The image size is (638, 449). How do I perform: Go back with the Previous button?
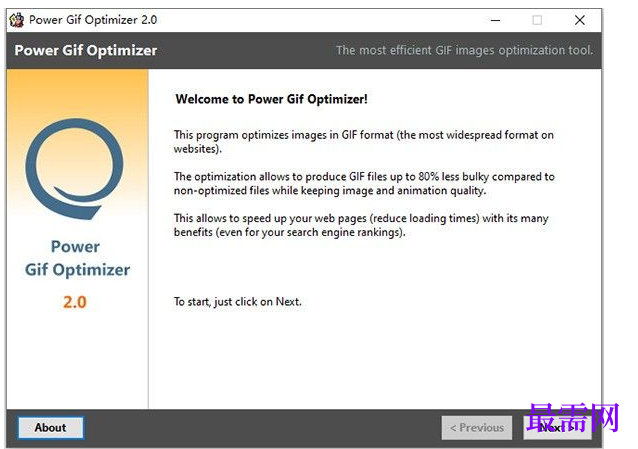pyautogui.click(x=476, y=427)
